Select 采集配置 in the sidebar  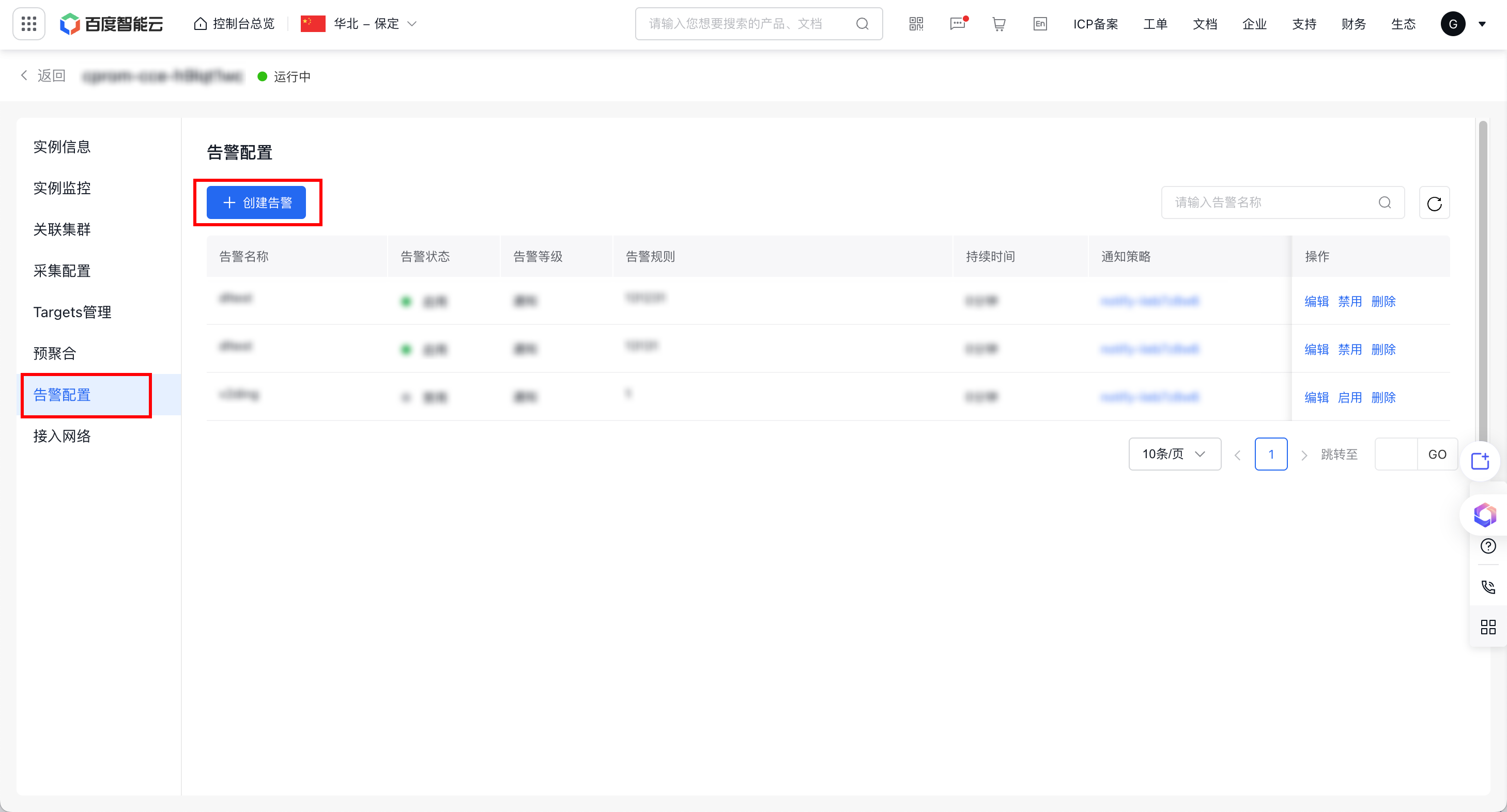[x=62, y=271]
